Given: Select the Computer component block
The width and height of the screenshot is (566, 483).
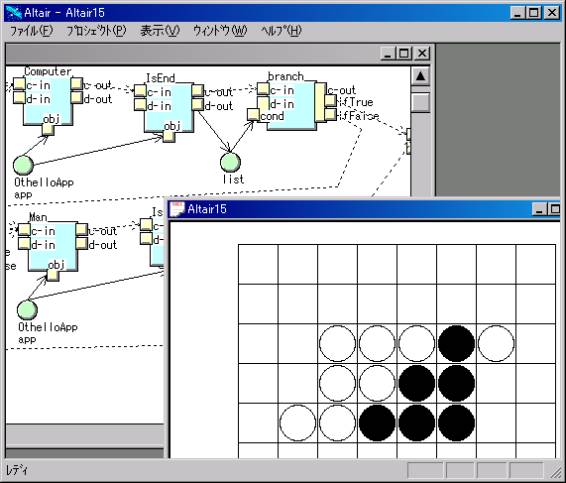Looking at the screenshot, I should click(48, 101).
